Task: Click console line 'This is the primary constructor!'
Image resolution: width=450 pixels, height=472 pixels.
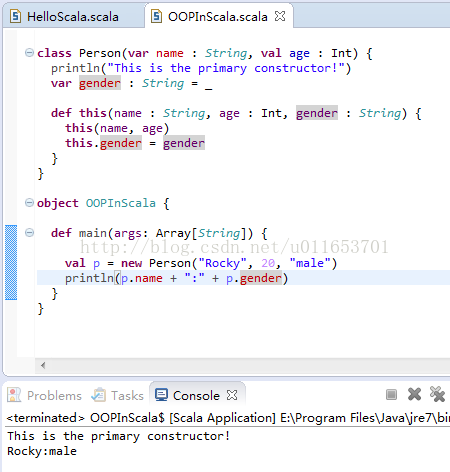Action: (x=119, y=436)
